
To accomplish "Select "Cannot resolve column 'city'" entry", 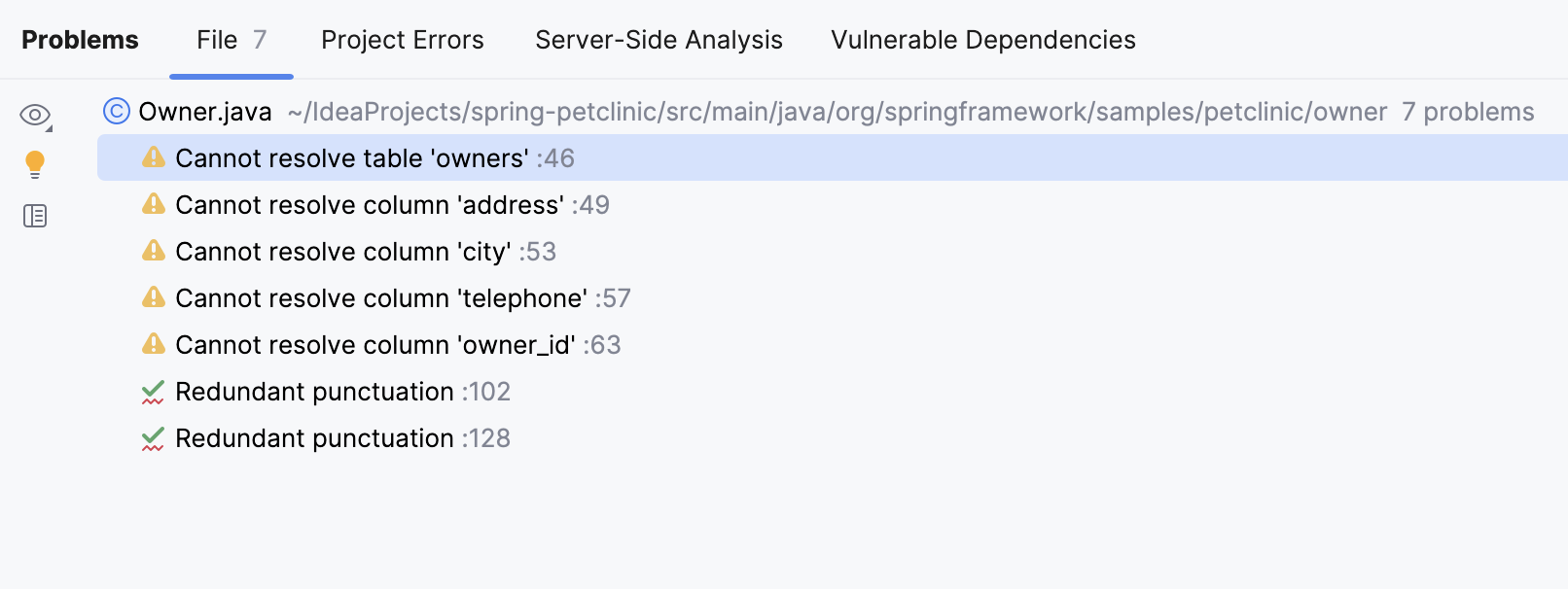I will click(343, 252).
